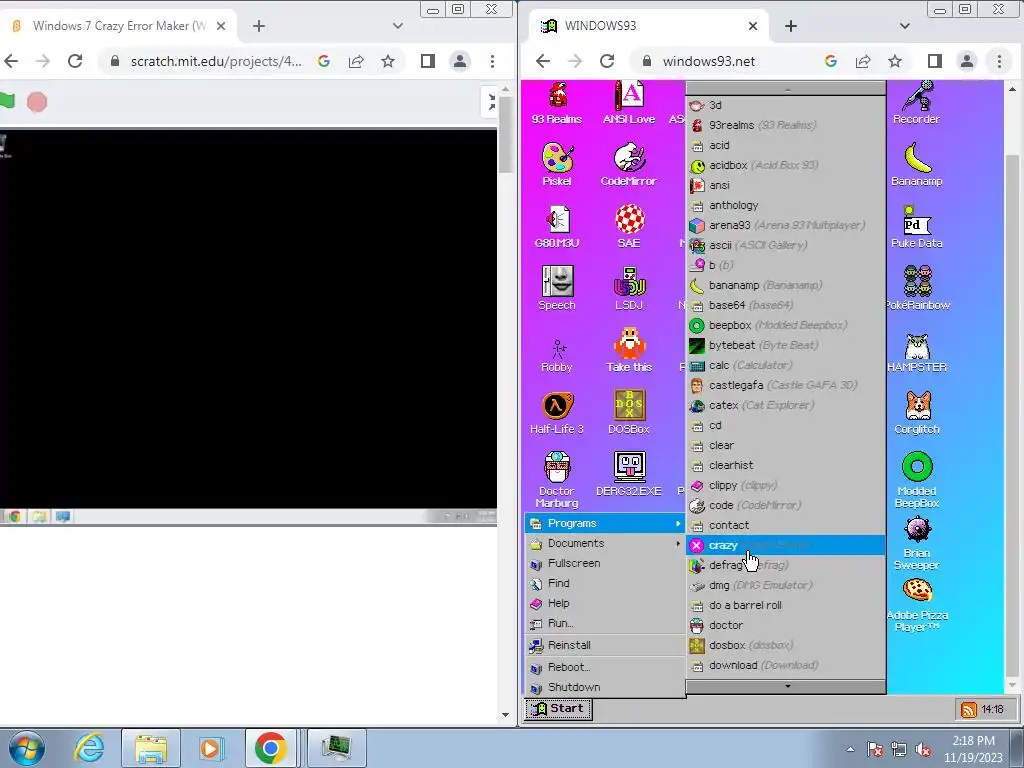This screenshot has height=768, width=1024.
Task: Open the ANSI Love desktop icon
Action: point(628,103)
